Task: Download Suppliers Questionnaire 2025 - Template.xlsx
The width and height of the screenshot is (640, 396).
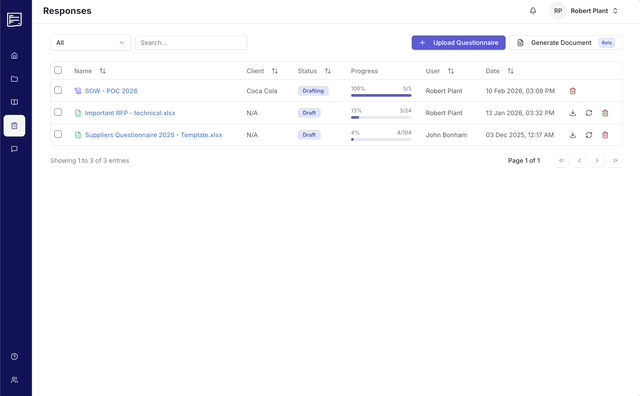Action: click(x=573, y=135)
